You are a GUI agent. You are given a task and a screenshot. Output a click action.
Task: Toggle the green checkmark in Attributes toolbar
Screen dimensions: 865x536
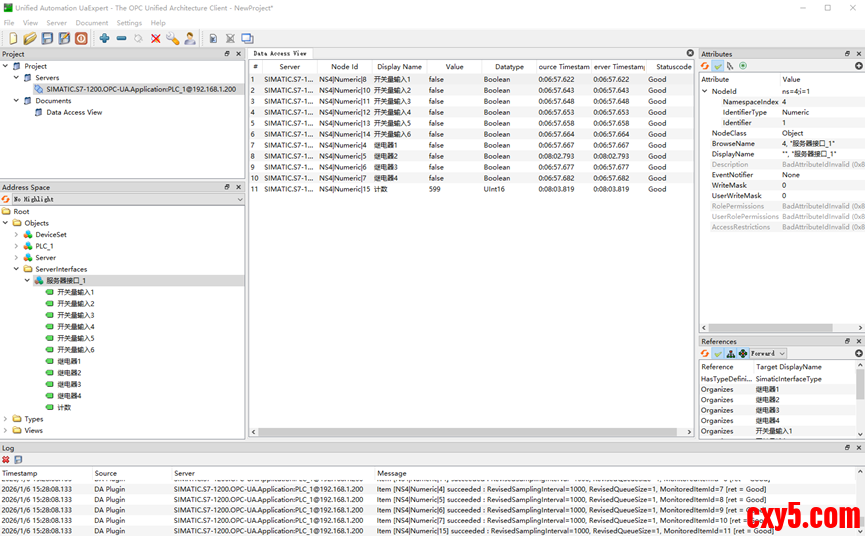(x=718, y=66)
